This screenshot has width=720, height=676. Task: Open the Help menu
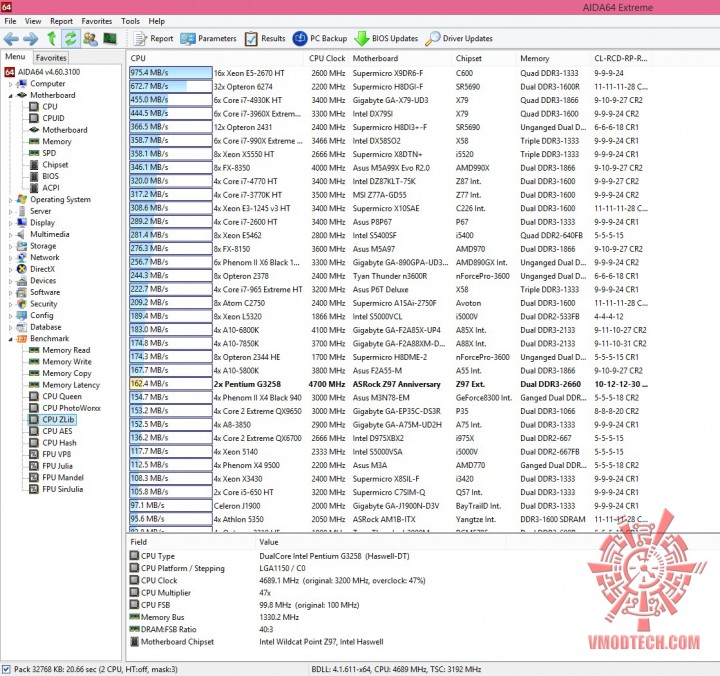pos(156,21)
